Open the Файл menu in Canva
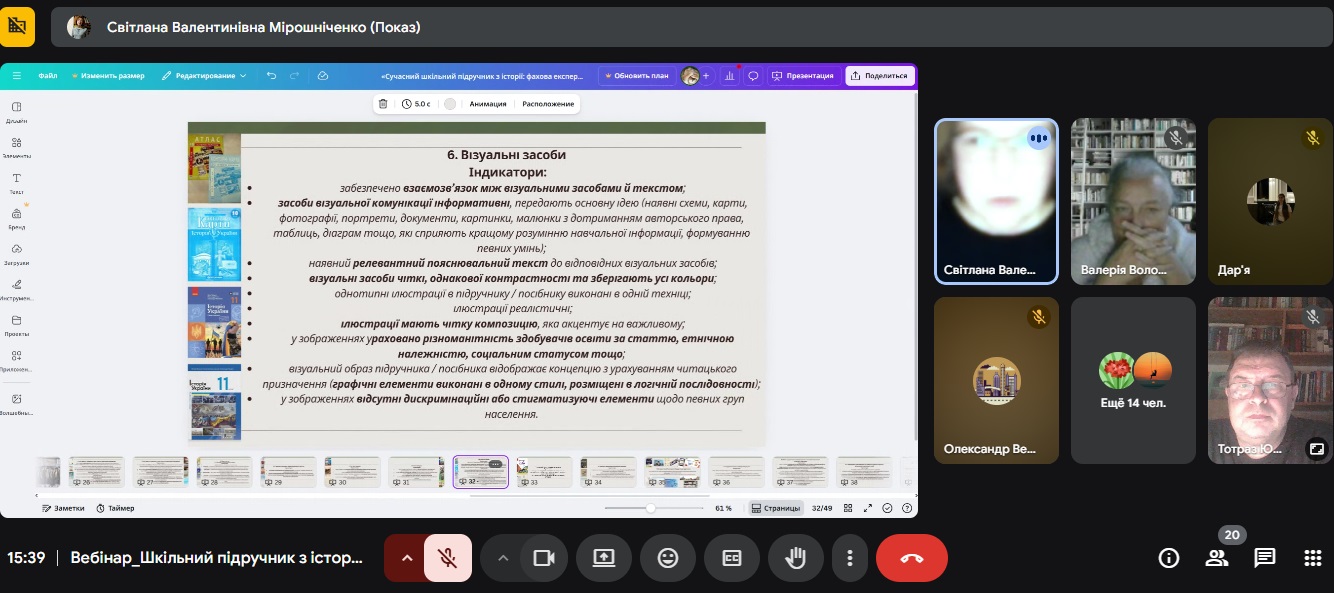Screen dimensions: 1334x593 tap(48, 76)
